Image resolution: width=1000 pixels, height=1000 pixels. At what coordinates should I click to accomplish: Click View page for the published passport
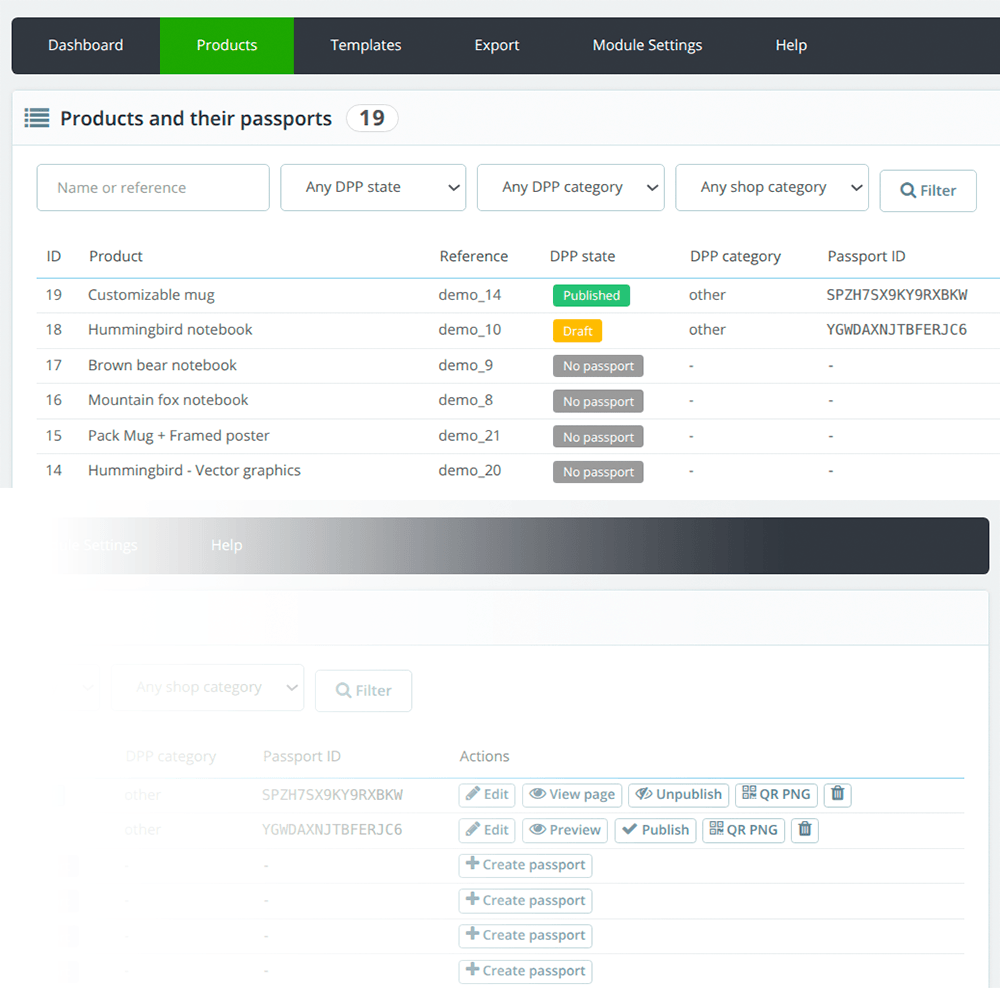point(572,795)
